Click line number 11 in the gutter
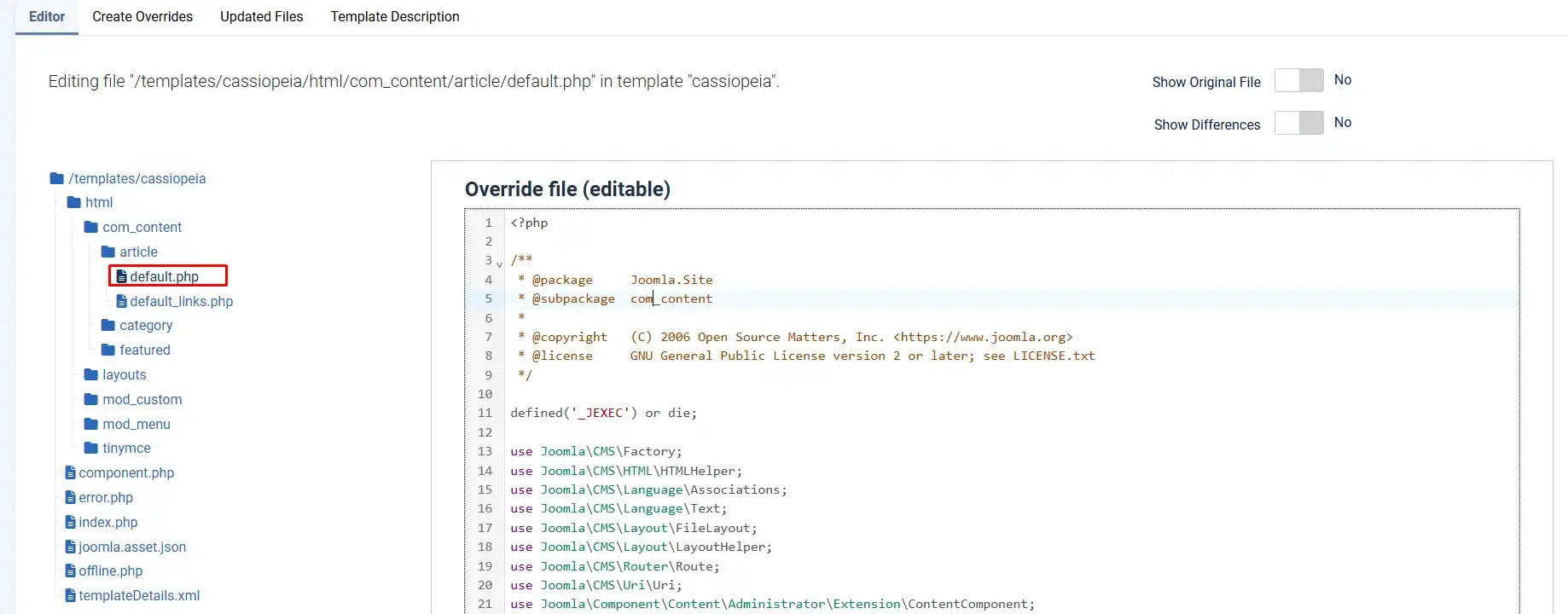 click(485, 413)
